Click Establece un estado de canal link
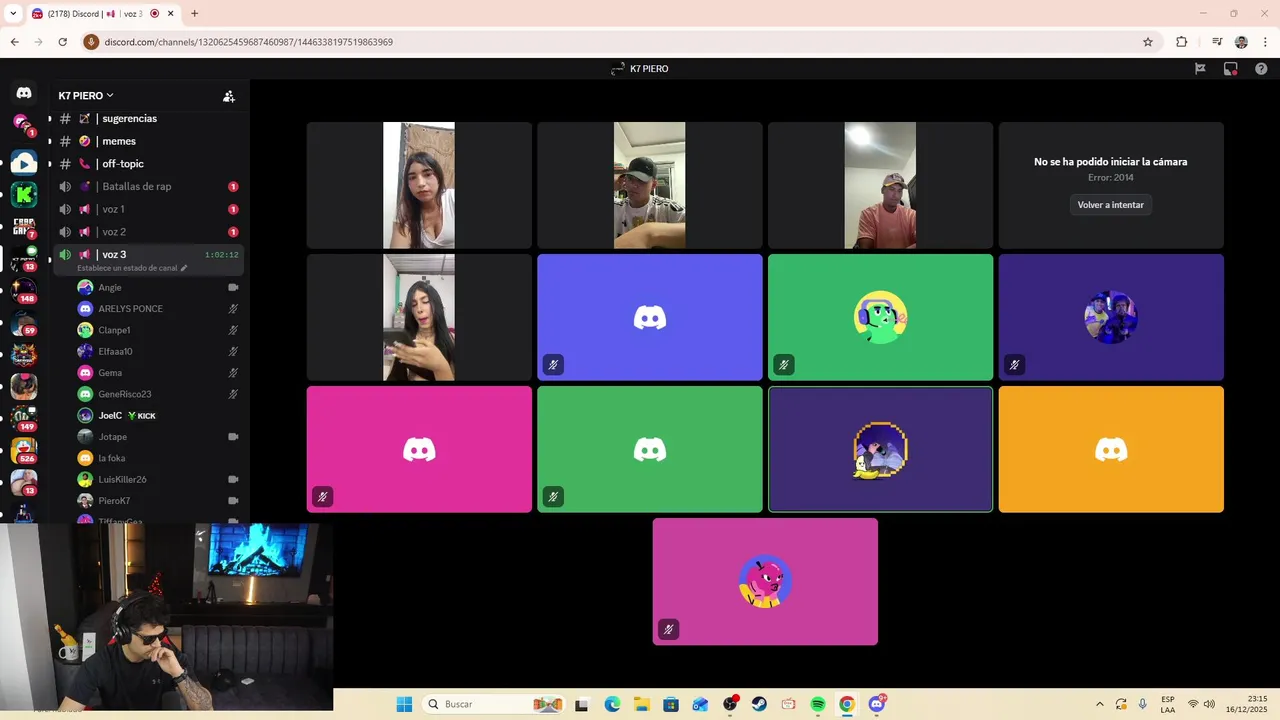Image resolution: width=1280 pixels, height=720 pixels. click(x=126, y=268)
